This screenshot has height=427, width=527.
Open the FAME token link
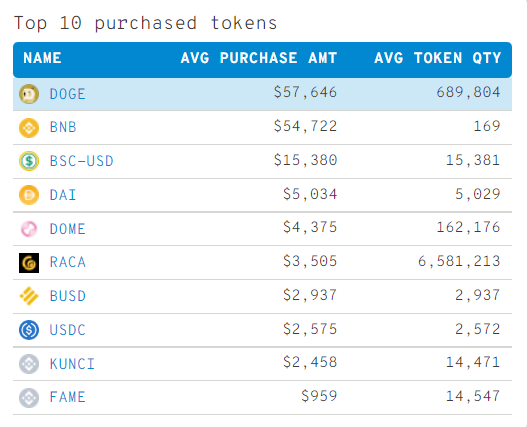[68, 397]
